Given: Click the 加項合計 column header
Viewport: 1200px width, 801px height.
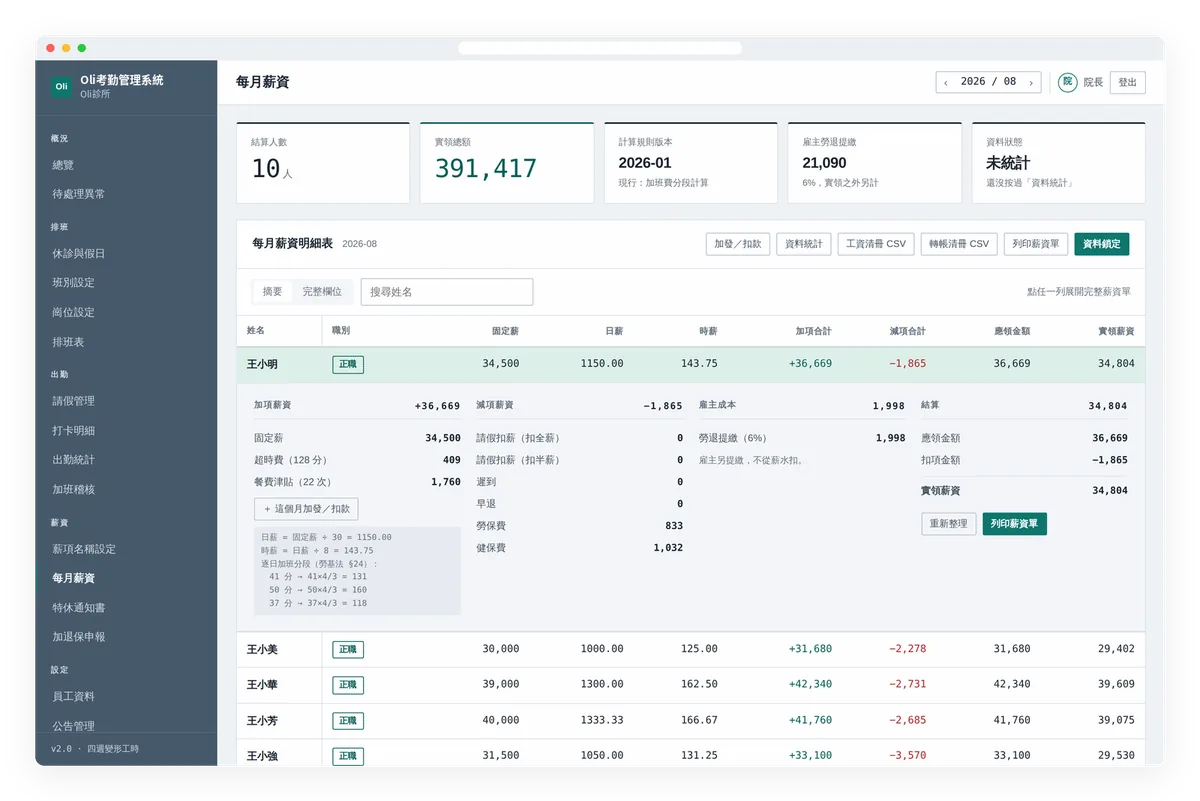Looking at the screenshot, I should coord(813,331).
